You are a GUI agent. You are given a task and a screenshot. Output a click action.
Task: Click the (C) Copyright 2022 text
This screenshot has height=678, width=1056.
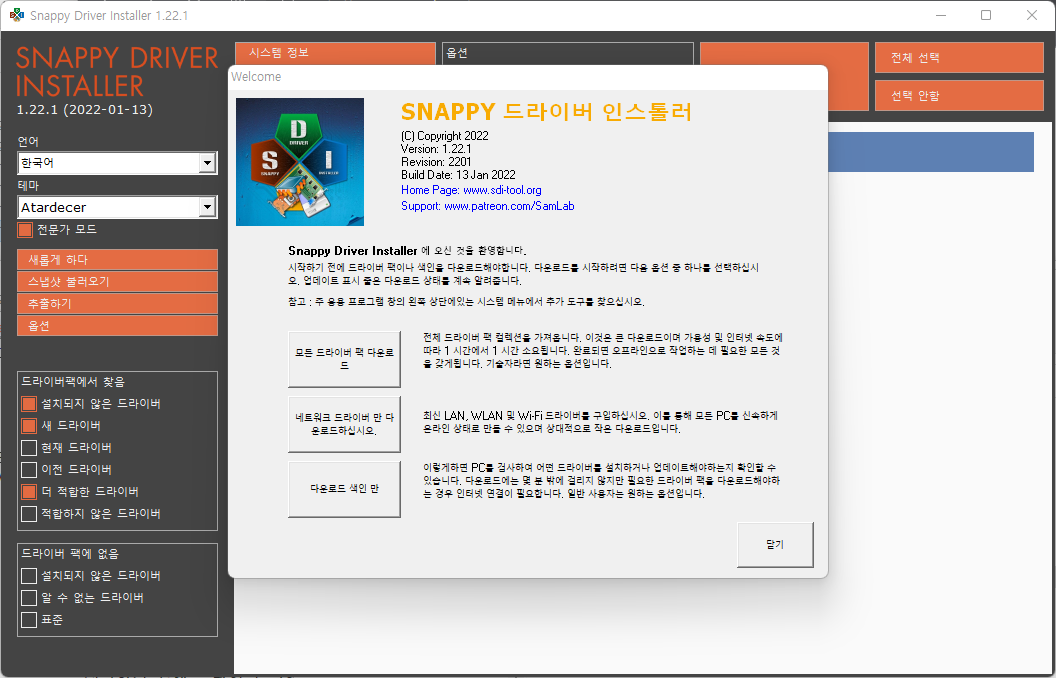pos(444,136)
